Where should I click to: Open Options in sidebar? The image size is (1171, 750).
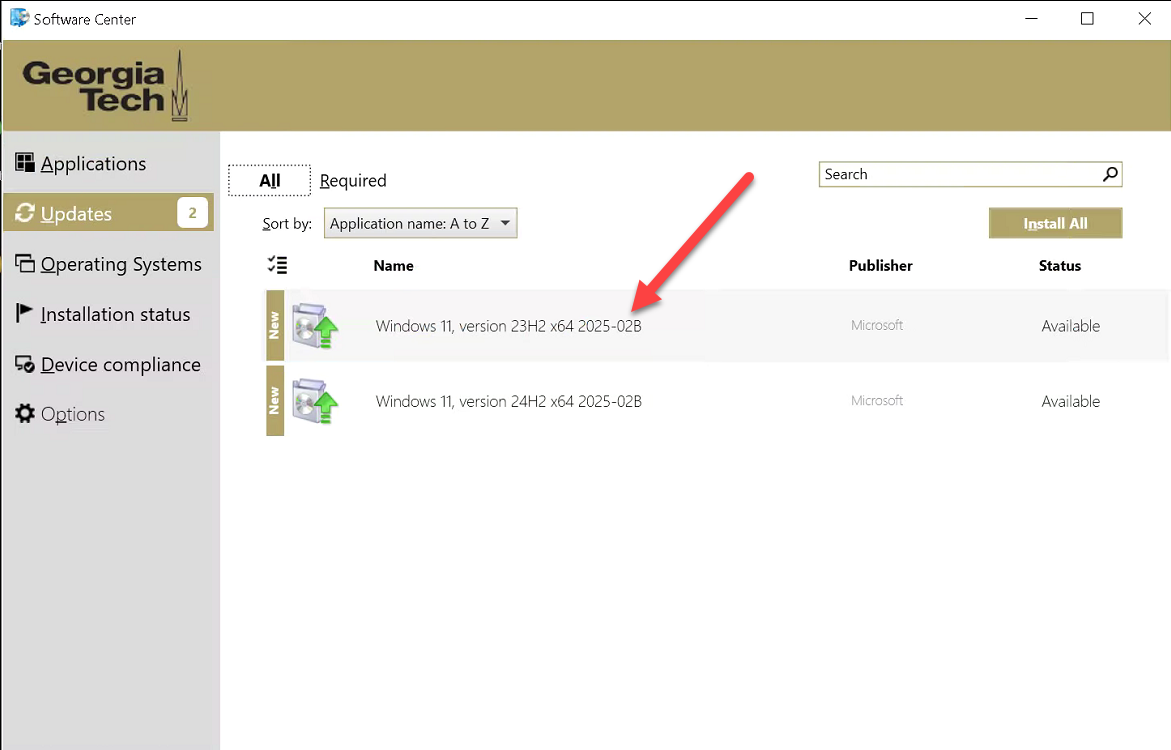point(72,415)
